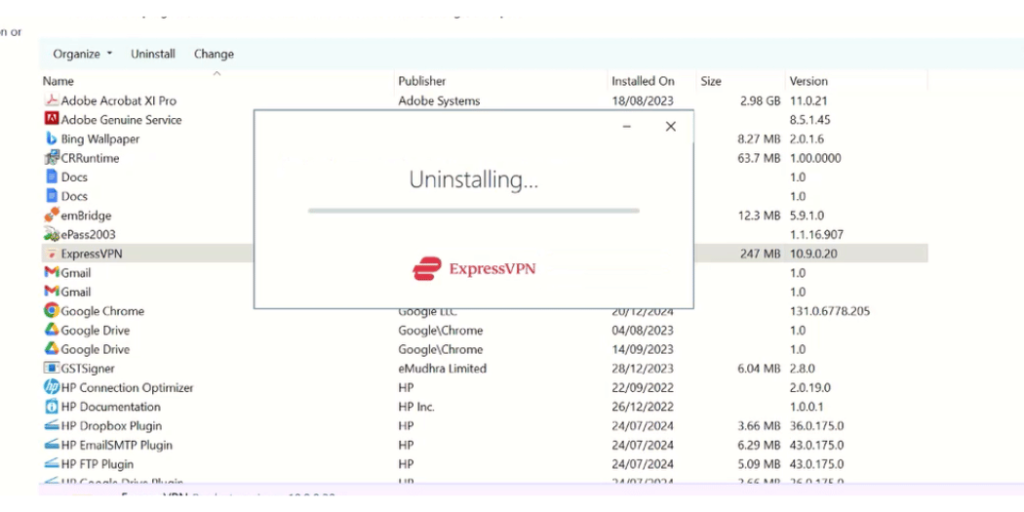Viewport: 1024px width, 512px height.
Task: Close the ExpressVPN uninstaller dialog
Action: [x=671, y=127]
